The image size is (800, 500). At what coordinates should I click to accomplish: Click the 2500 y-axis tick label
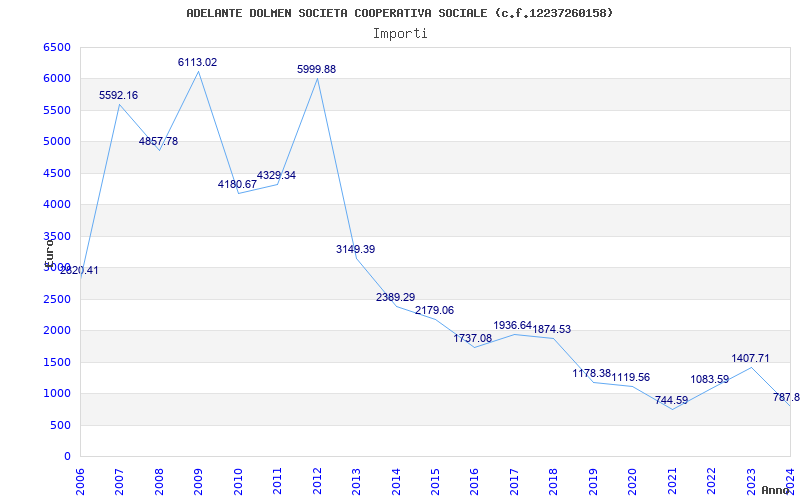click(57, 299)
